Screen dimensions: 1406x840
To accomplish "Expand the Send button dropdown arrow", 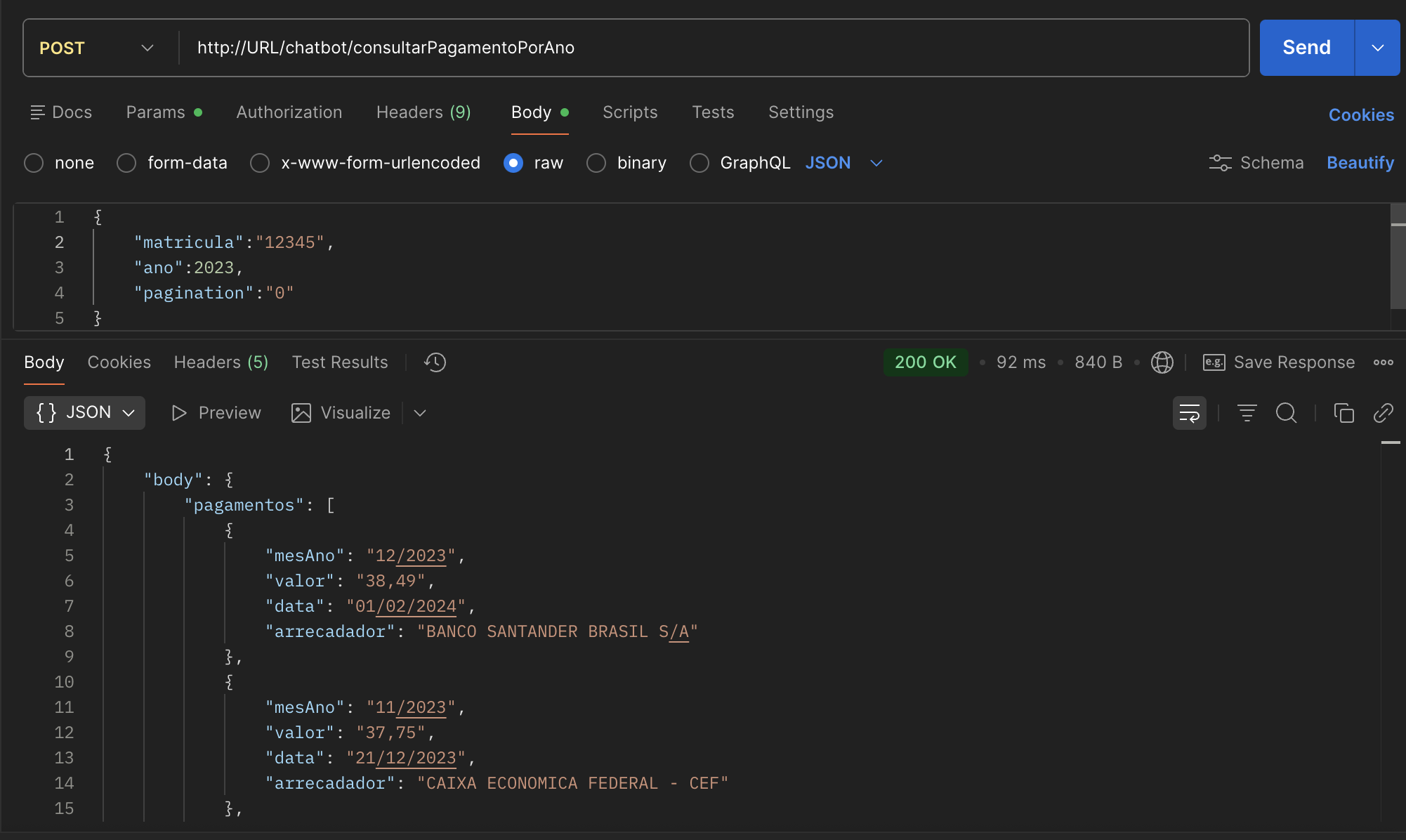I will point(1377,47).
